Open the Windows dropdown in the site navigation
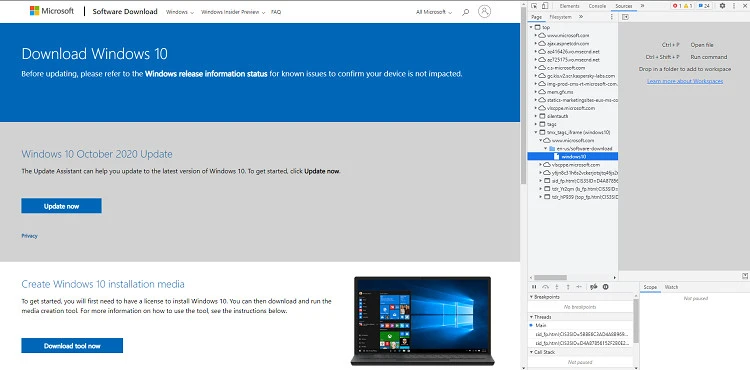750x370 pixels. pyautogui.click(x=180, y=12)
